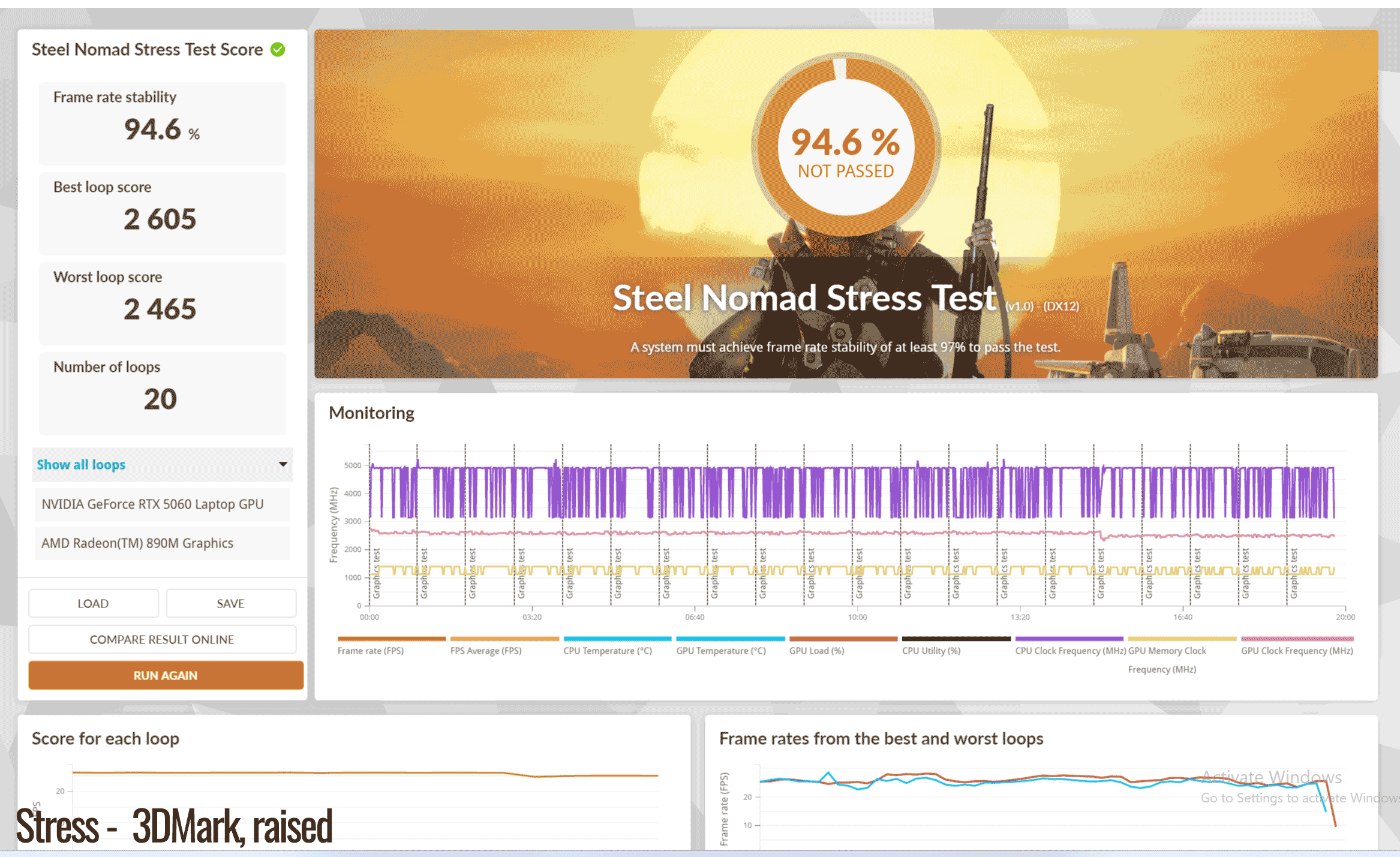
Task: Click the Frame rate stability 94.6 % value
Action: pyautogui.click(x=162, y=130)
